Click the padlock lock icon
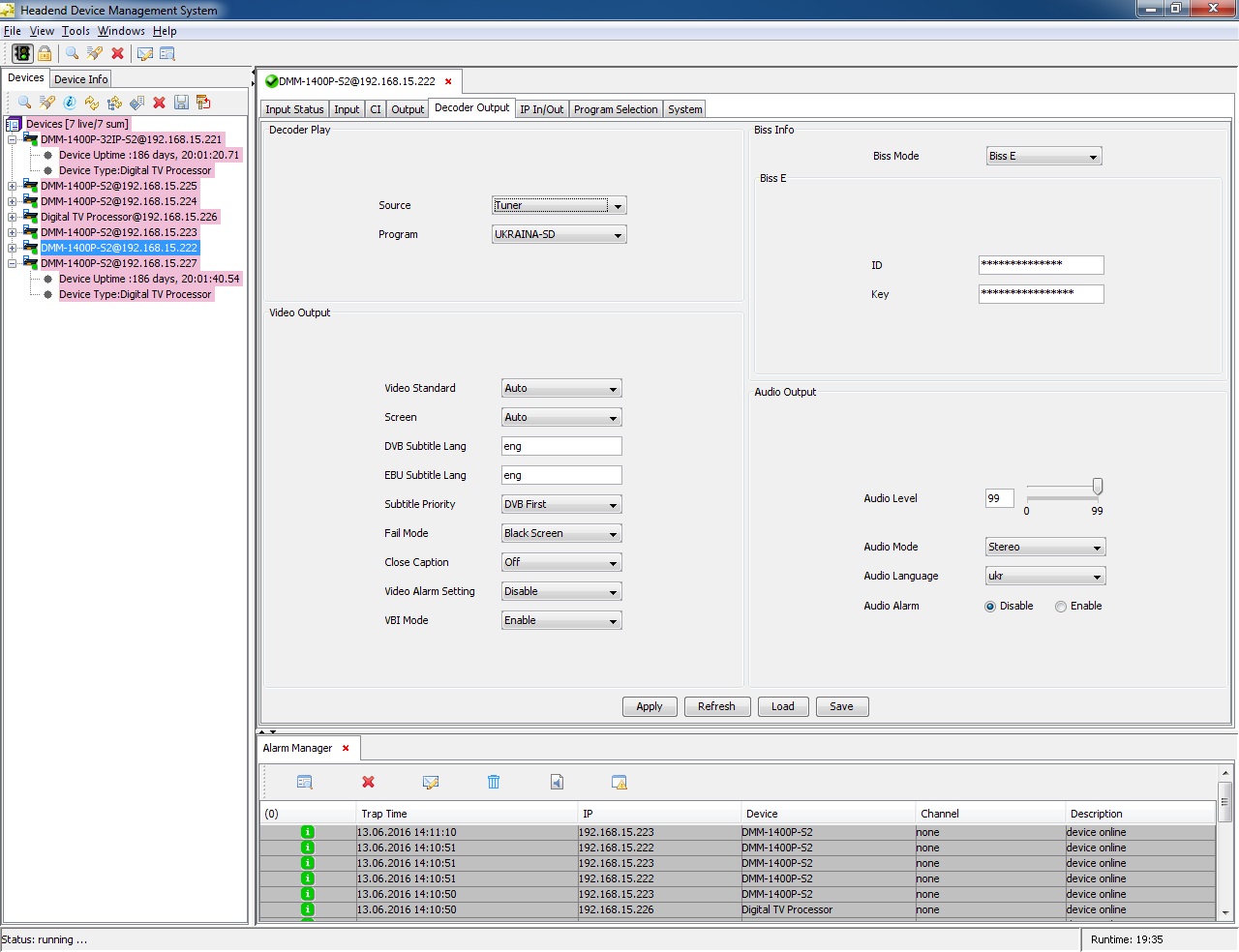 [45, 53]
